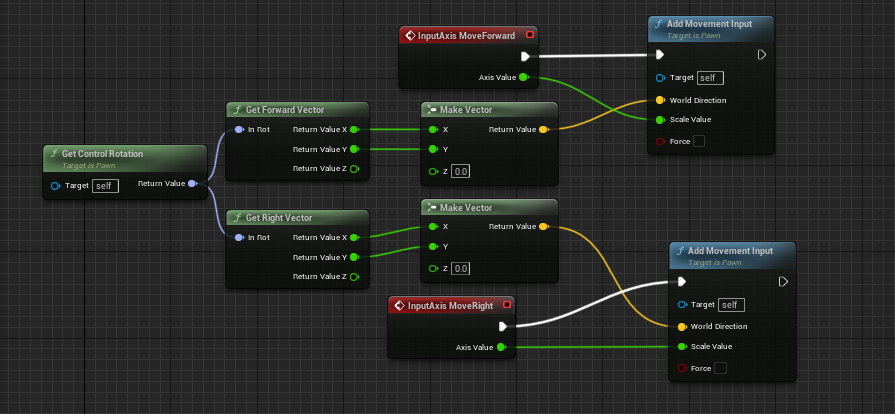Click exec input pin on lower Add Movement Input
The image size is (895, 414).
(682, 282)
